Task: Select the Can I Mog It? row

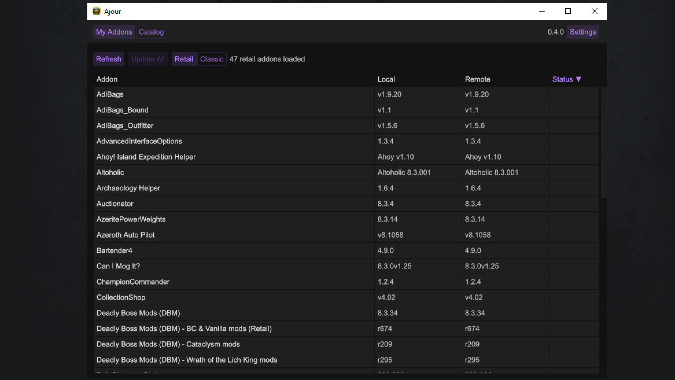Action: coord(346,266)
